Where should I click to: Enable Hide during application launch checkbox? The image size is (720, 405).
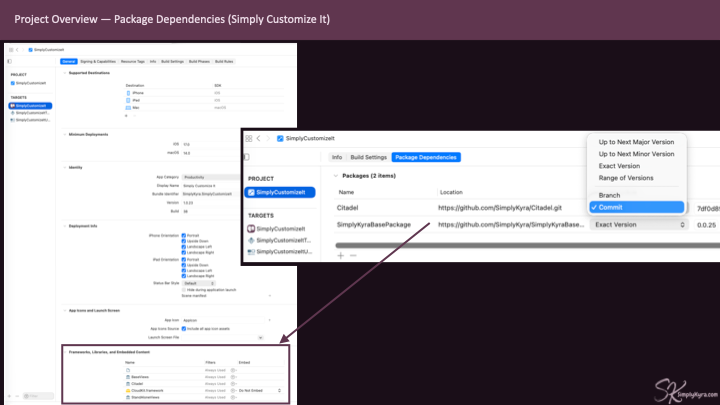184,290
